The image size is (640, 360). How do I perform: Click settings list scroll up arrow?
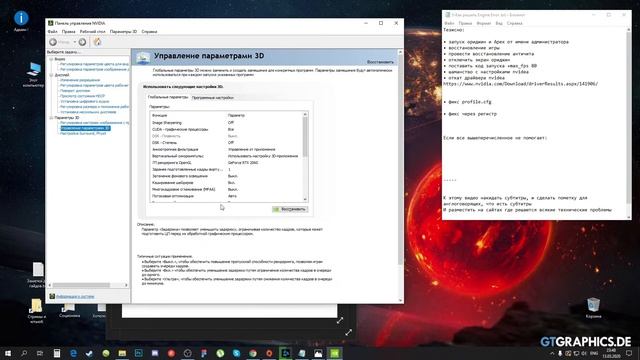305,115
